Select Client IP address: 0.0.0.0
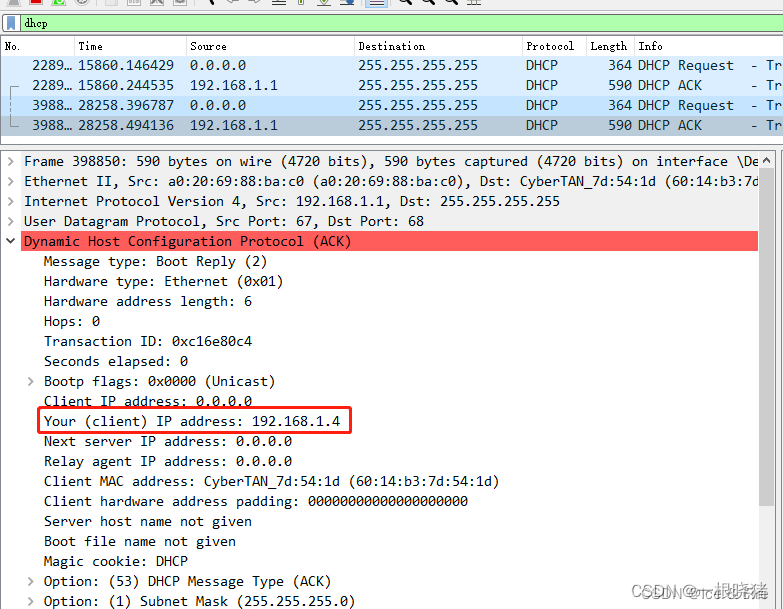Viewport: 783px width, 609px height. coord(148,401)
